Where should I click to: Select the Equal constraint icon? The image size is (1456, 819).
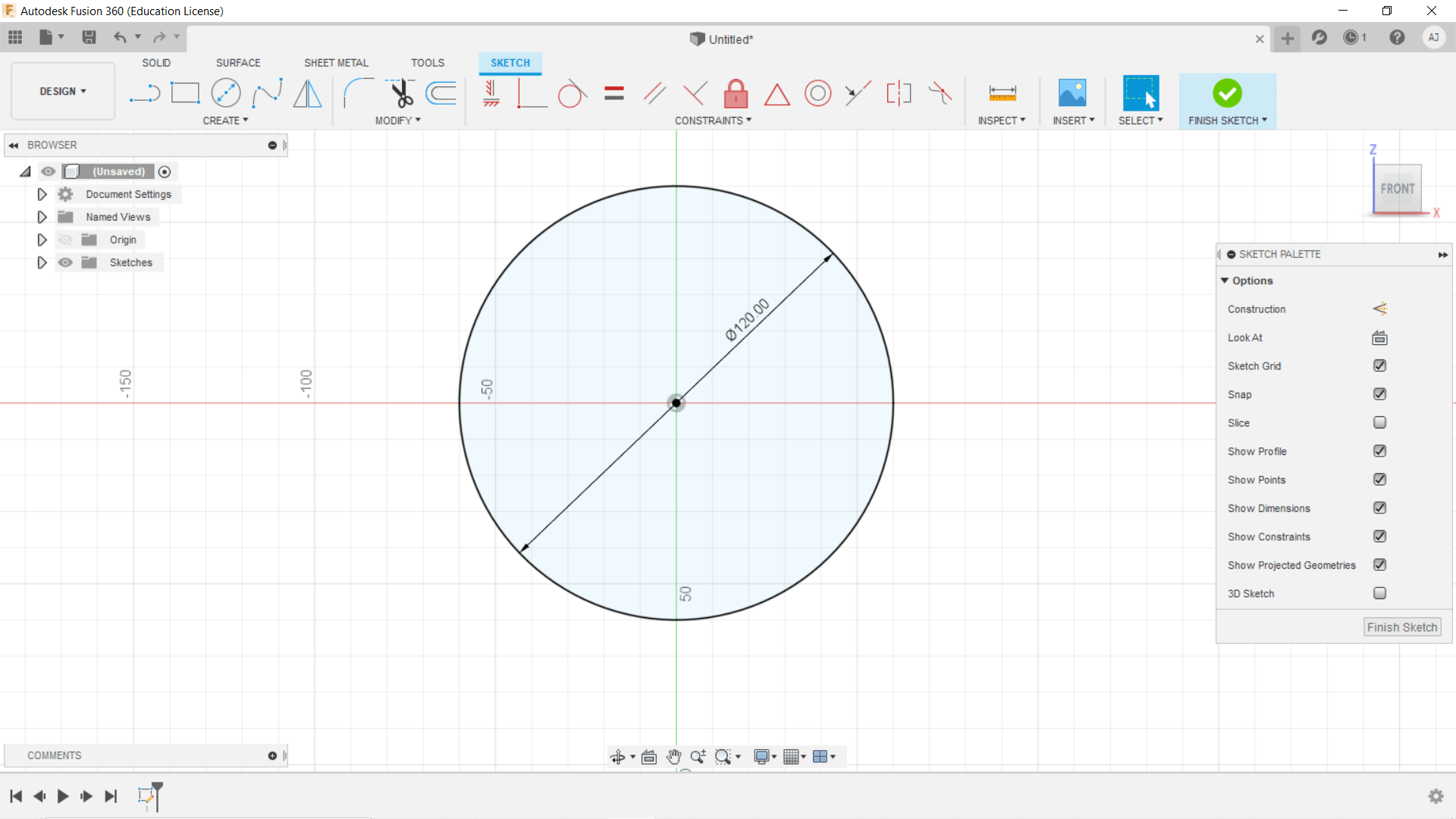(x=613, y=93)
